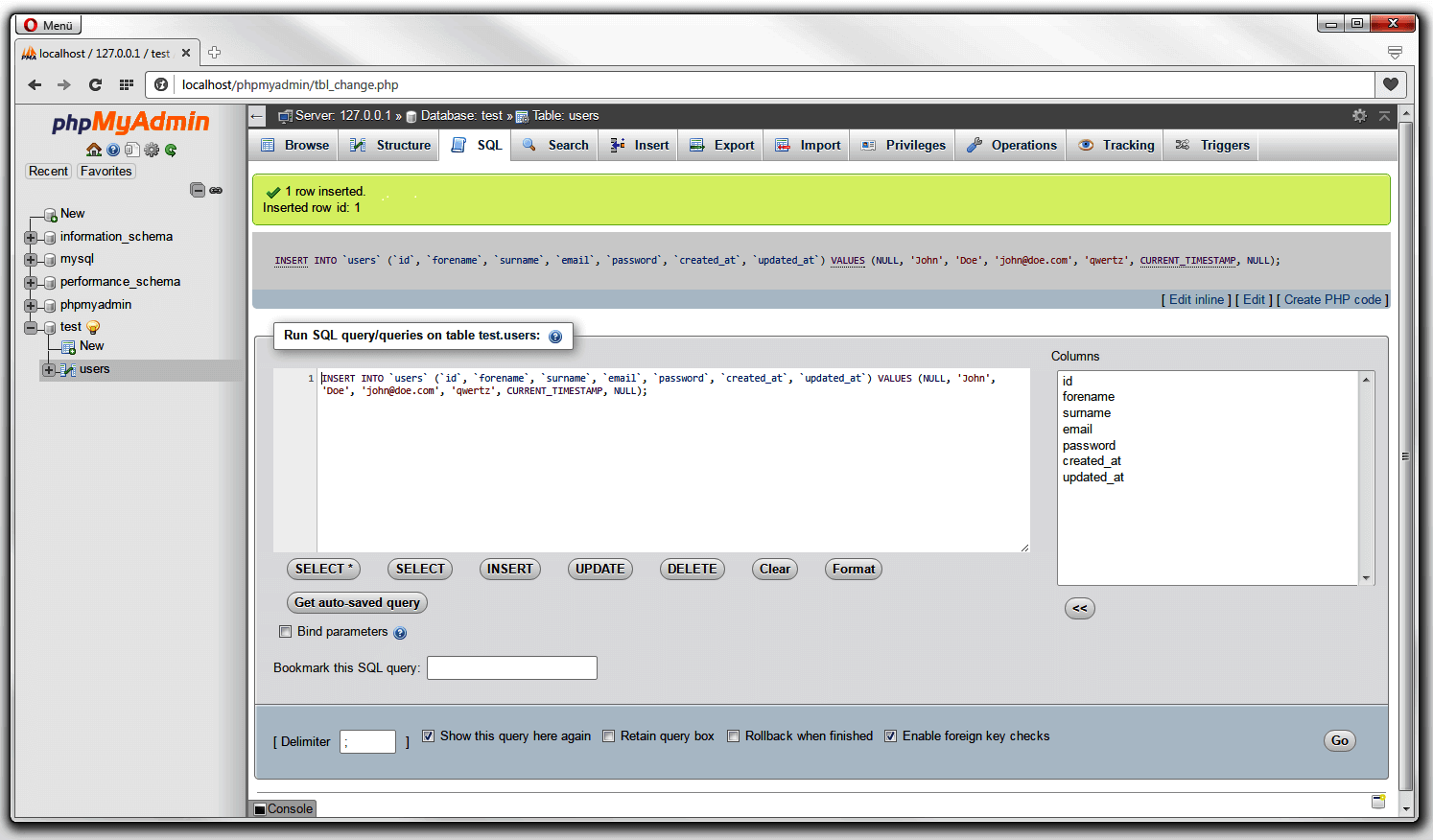Open phpMyAdmin help via the question mark icon
This screenshot has height=840, width=1433.
(113, 150)
